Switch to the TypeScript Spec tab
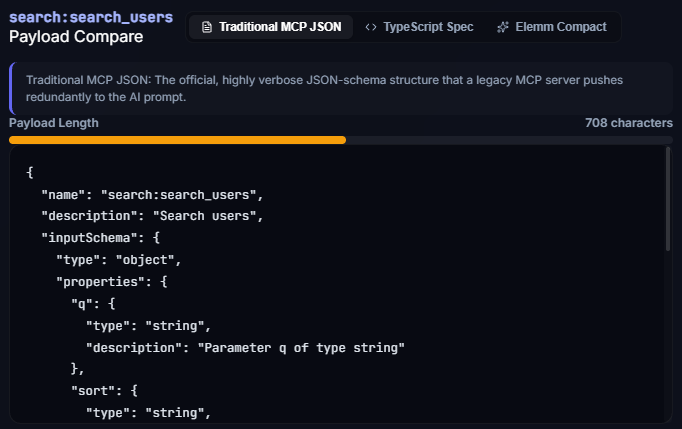This screenshot has height=429, width=682. tap(419, 27)
